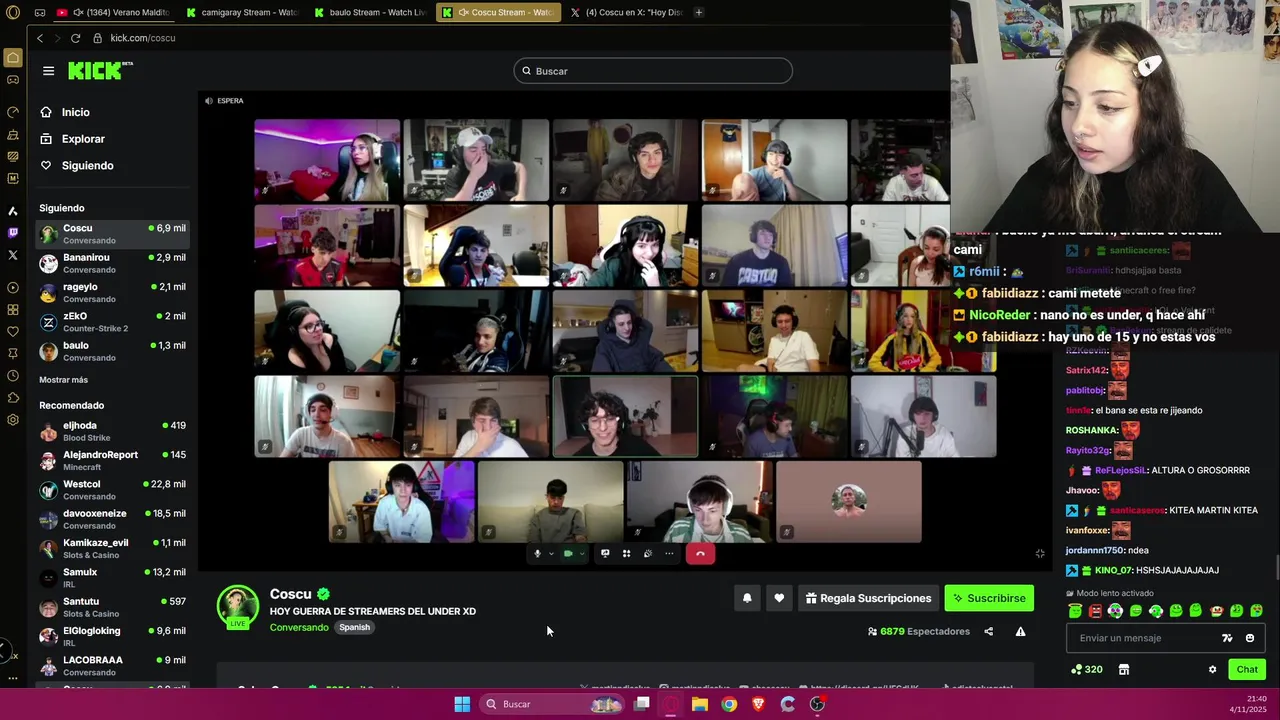This screenshot has width=1280, height=720.
Task: Open rageylo channel in sidebar
Action: pyautogui.click(x=112, y=292)
